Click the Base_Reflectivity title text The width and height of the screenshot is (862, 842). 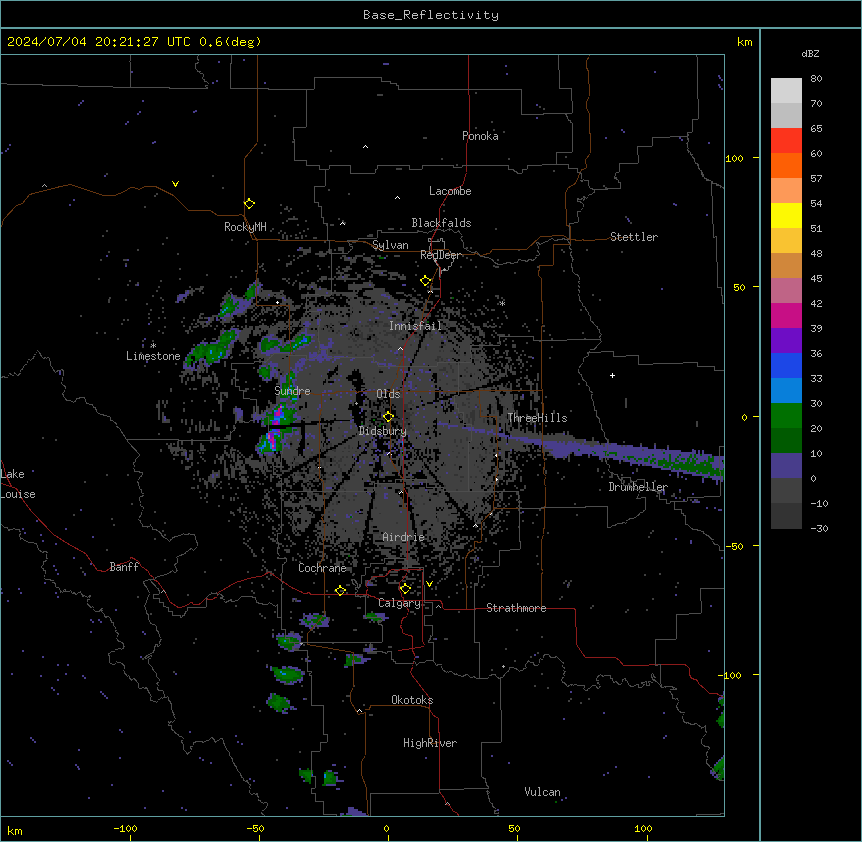click(431, 15)
